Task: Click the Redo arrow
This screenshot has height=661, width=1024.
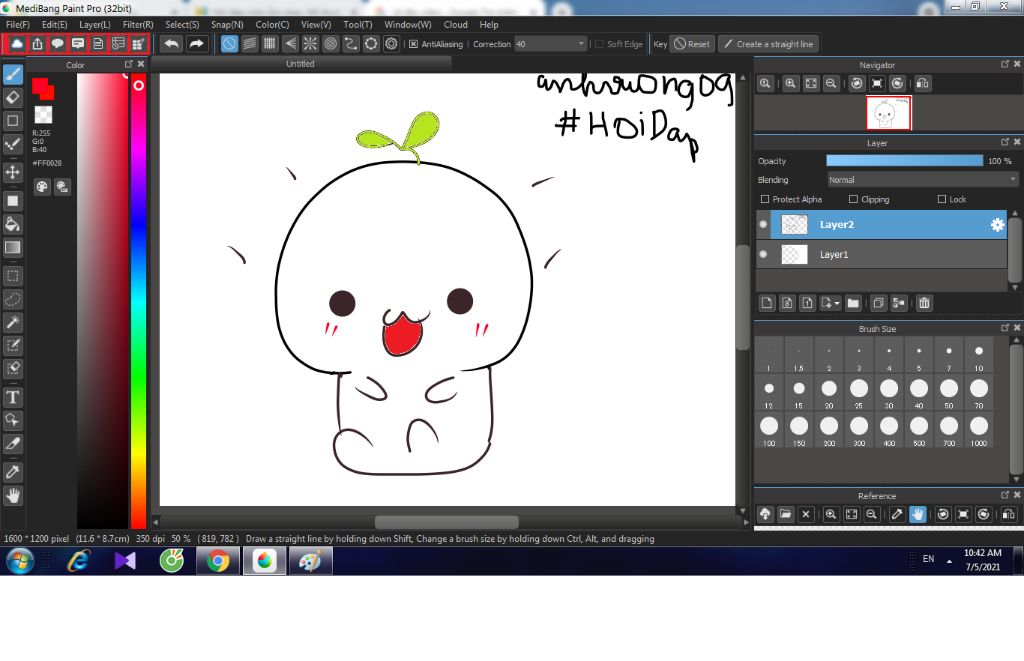Action: click(x=196, y=44)
